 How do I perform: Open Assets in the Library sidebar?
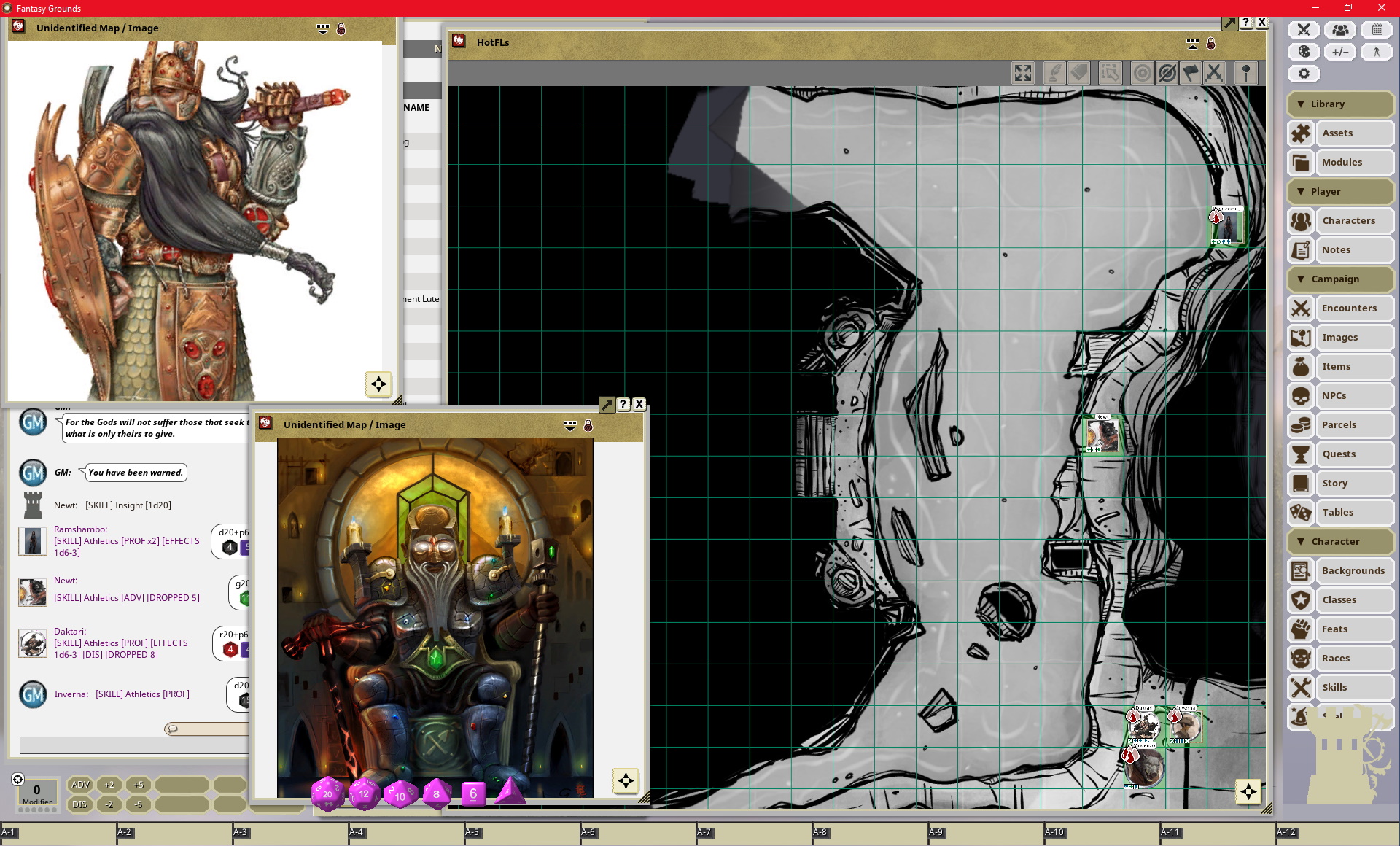pos(1354,133)
